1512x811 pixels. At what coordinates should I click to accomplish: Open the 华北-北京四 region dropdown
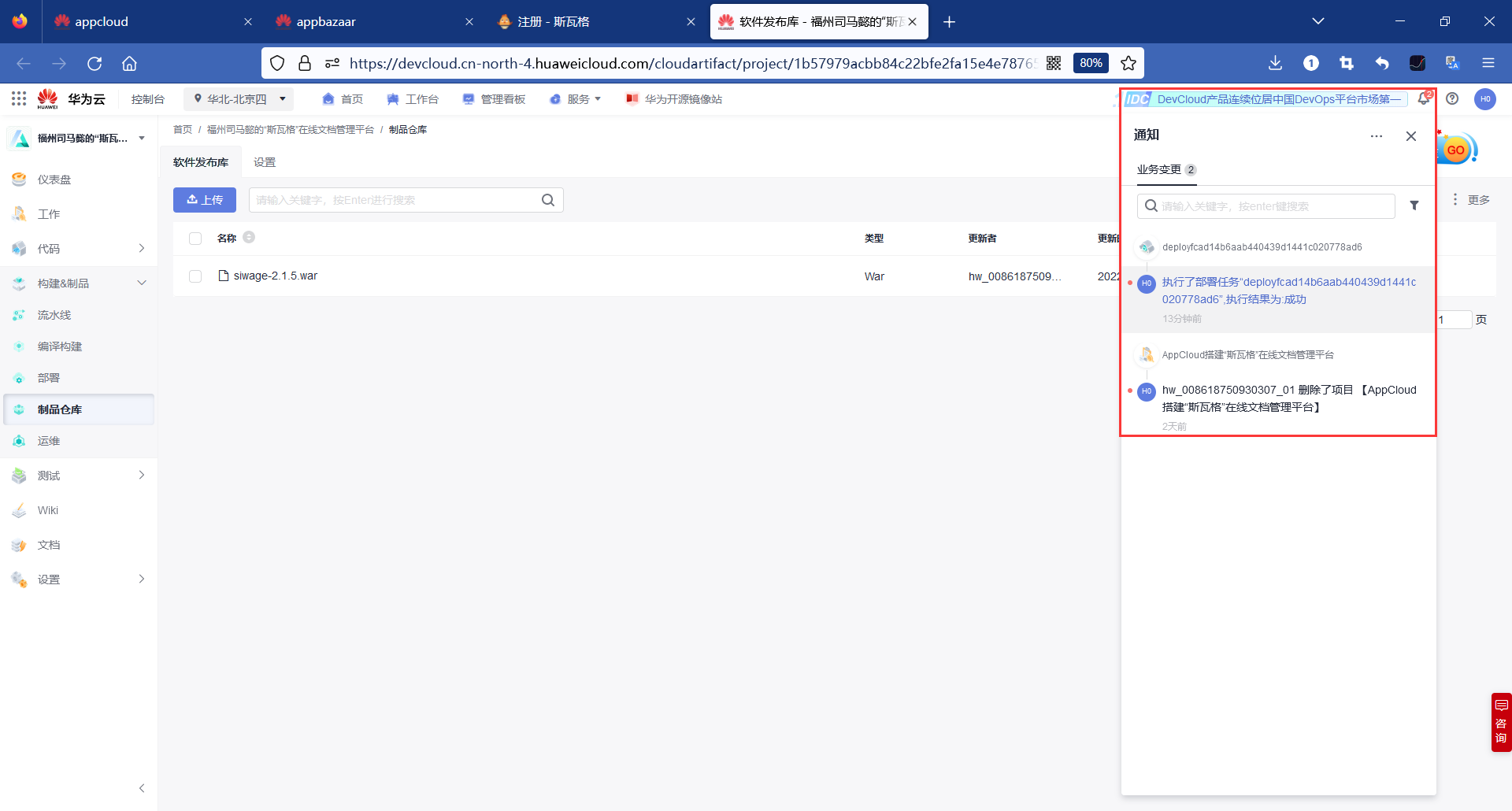tap(239, 99)
